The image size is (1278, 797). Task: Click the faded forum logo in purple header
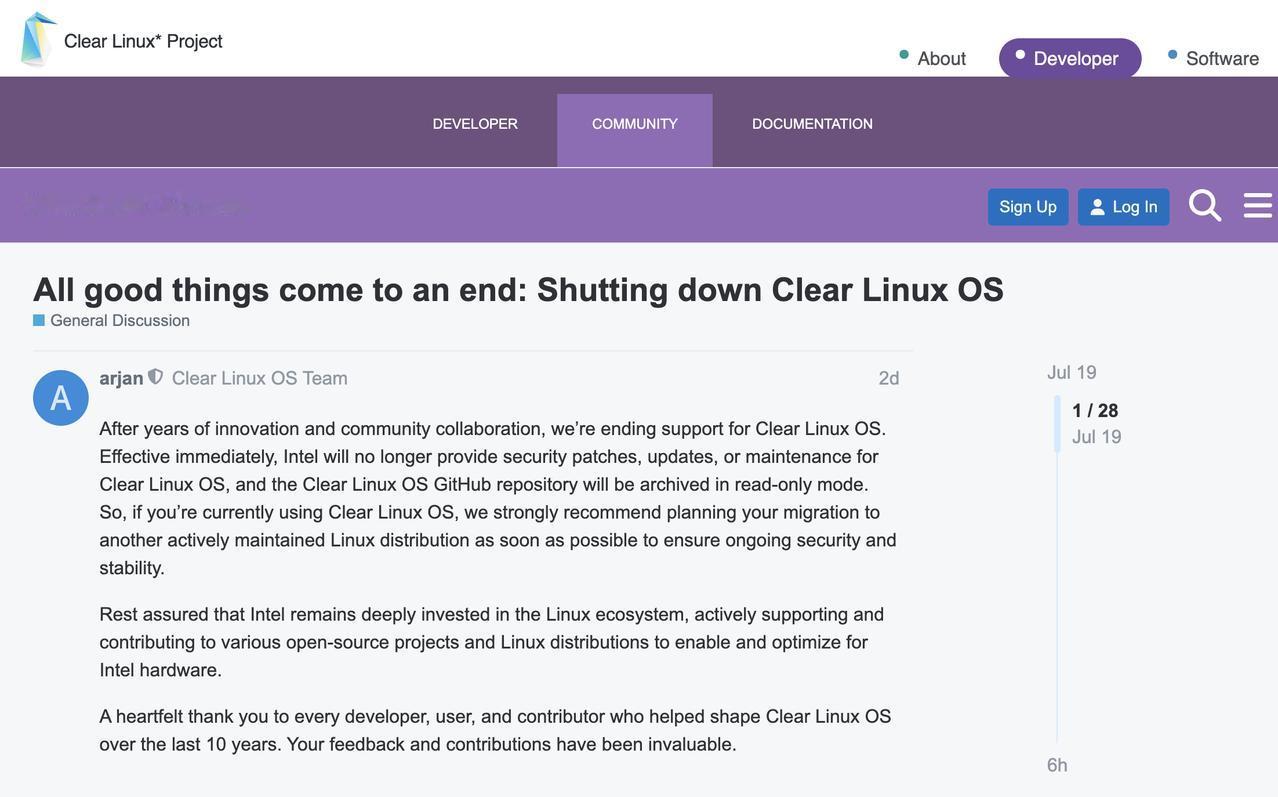pyautogui.click(x=138, y=205)
